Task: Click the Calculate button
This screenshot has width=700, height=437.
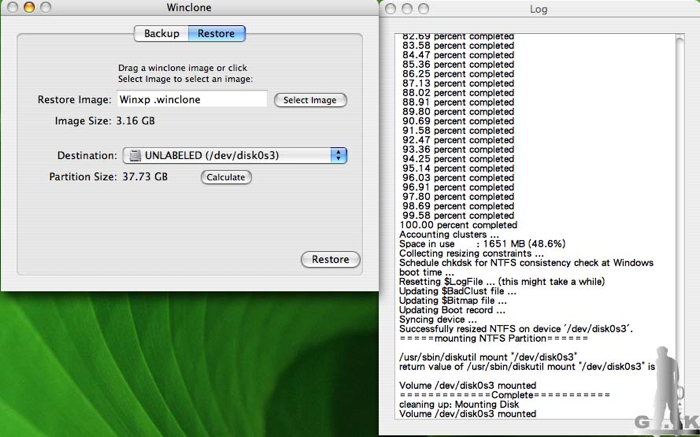Action: (x=226, y=177)
